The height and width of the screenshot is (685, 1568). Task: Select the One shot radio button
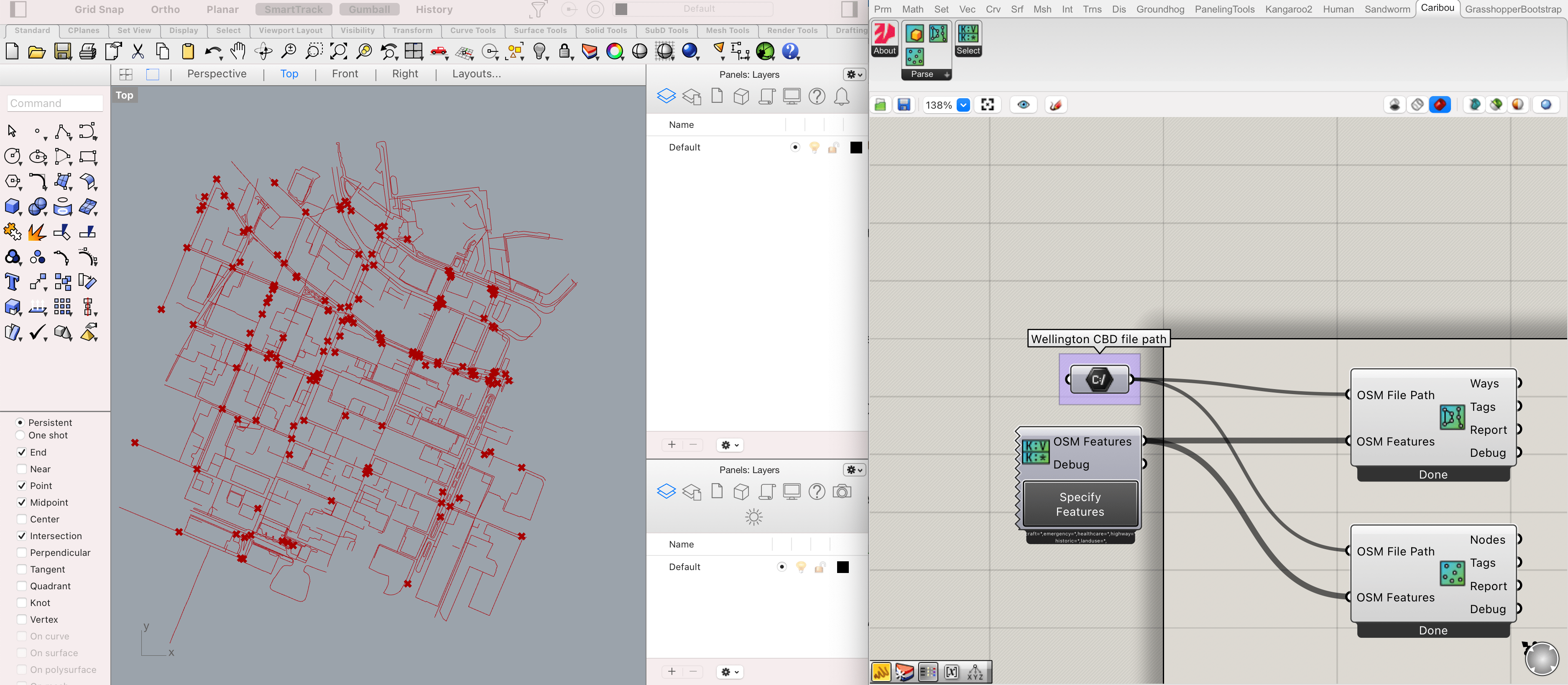[20, 435]
